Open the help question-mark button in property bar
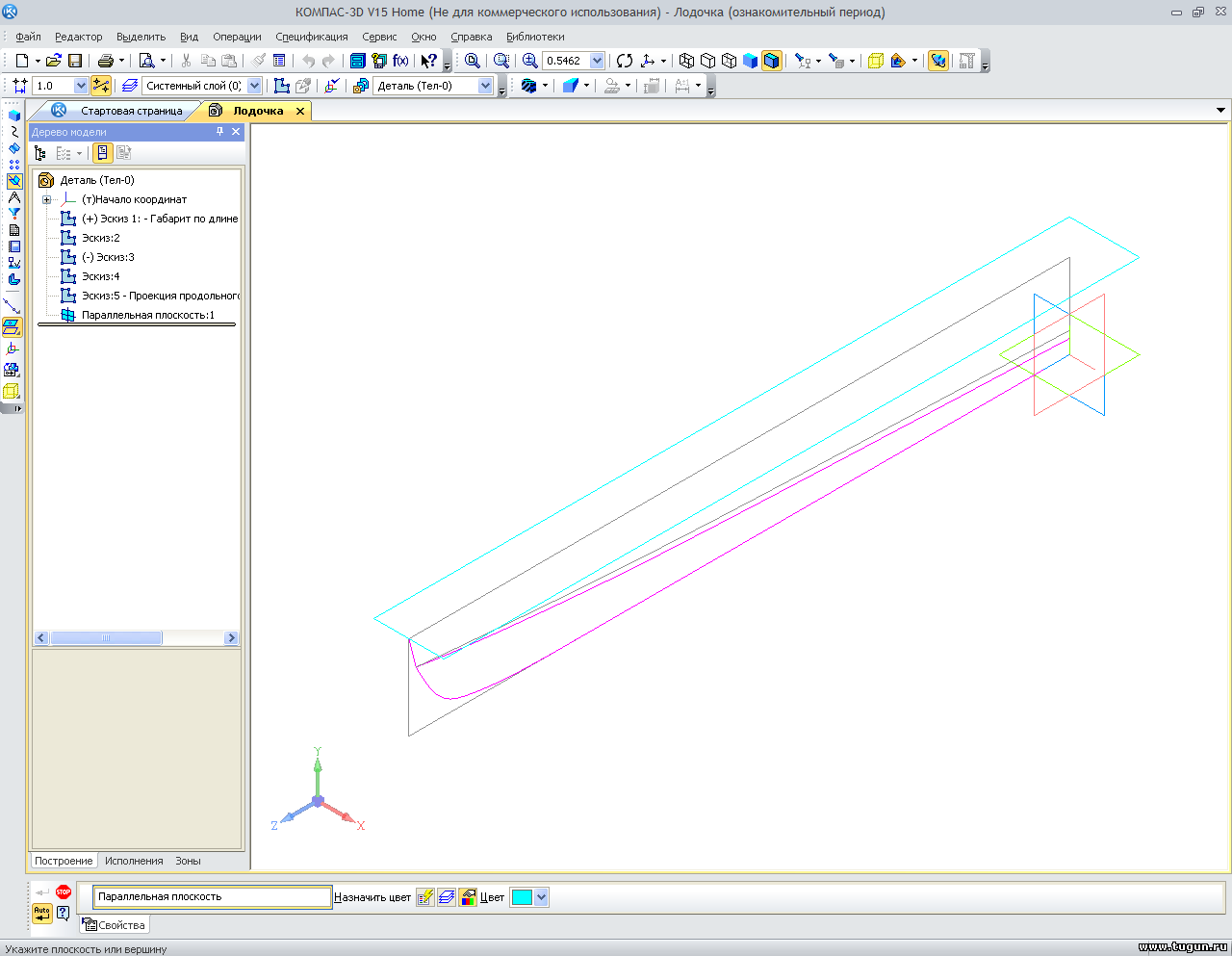 63,913
